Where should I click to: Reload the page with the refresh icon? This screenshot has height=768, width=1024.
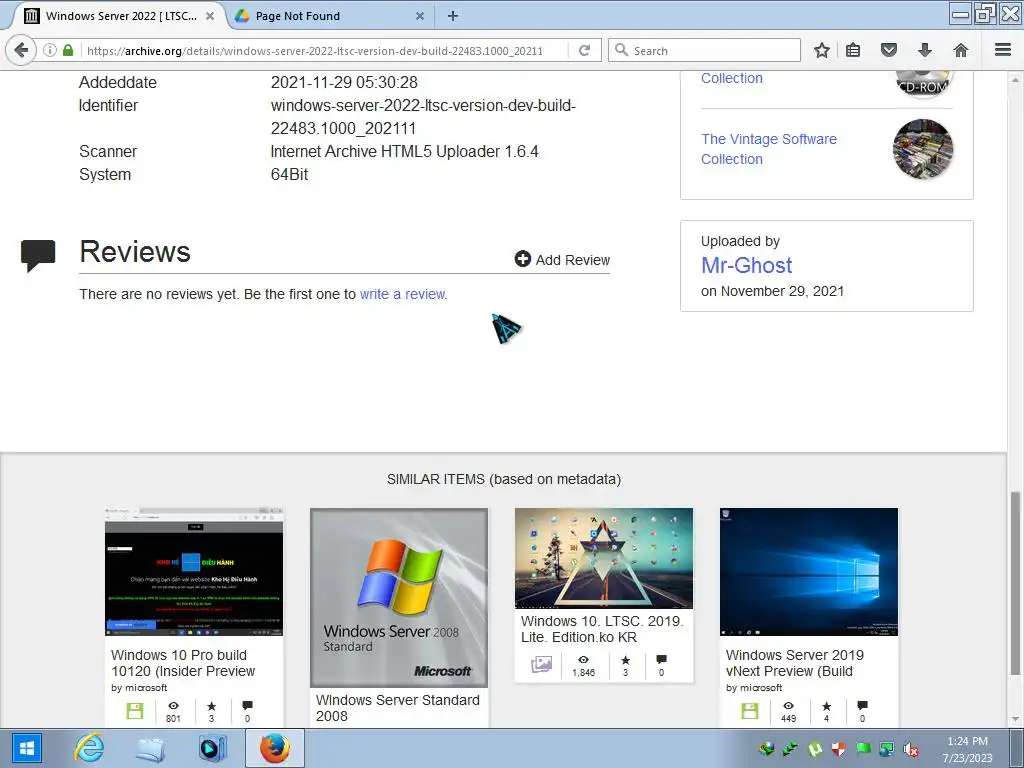(584, 50)
